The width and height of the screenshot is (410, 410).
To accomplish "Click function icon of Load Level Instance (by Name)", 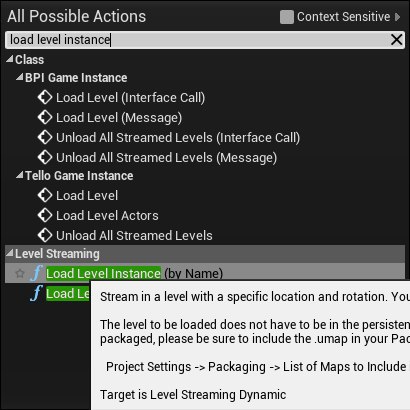I will tap(36, 273).
